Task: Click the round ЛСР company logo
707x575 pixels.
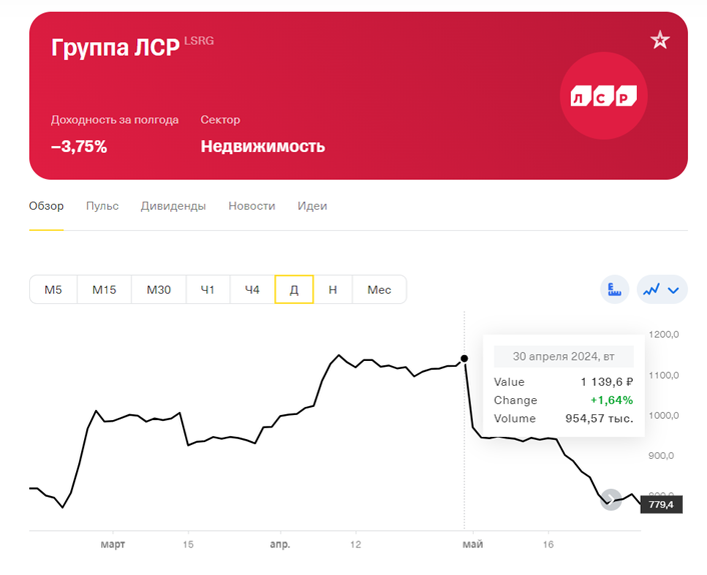Action: (604, 96)
